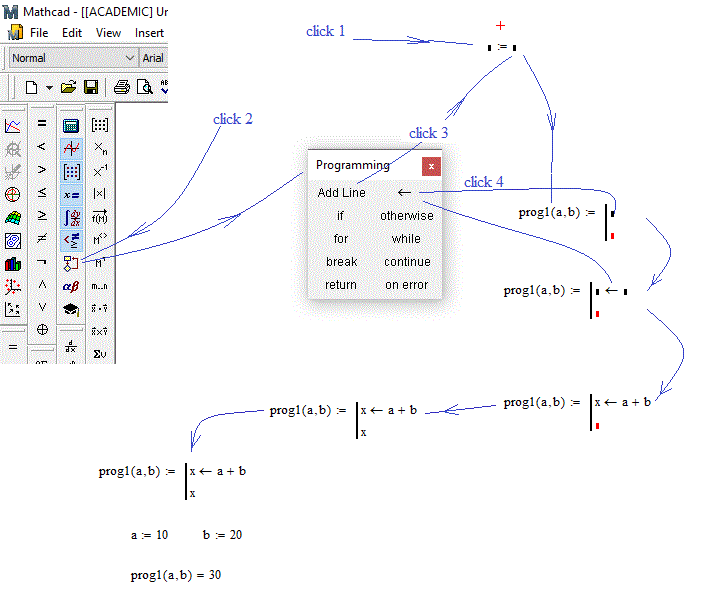
Task: Toggle the Boolean toolbar button
Action: point(71,241)
